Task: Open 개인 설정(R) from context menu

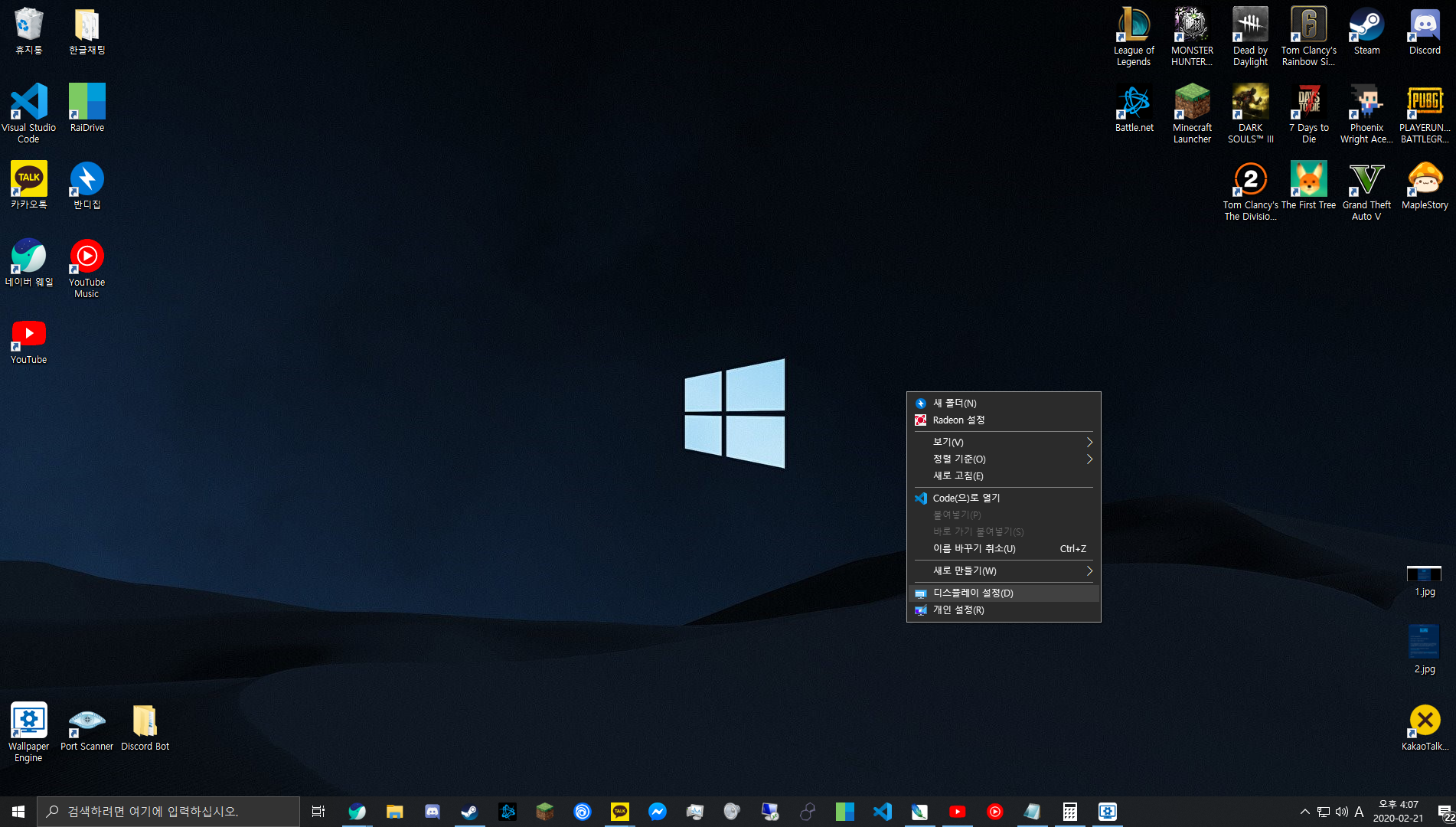Action: click(x=1004, y=610)
